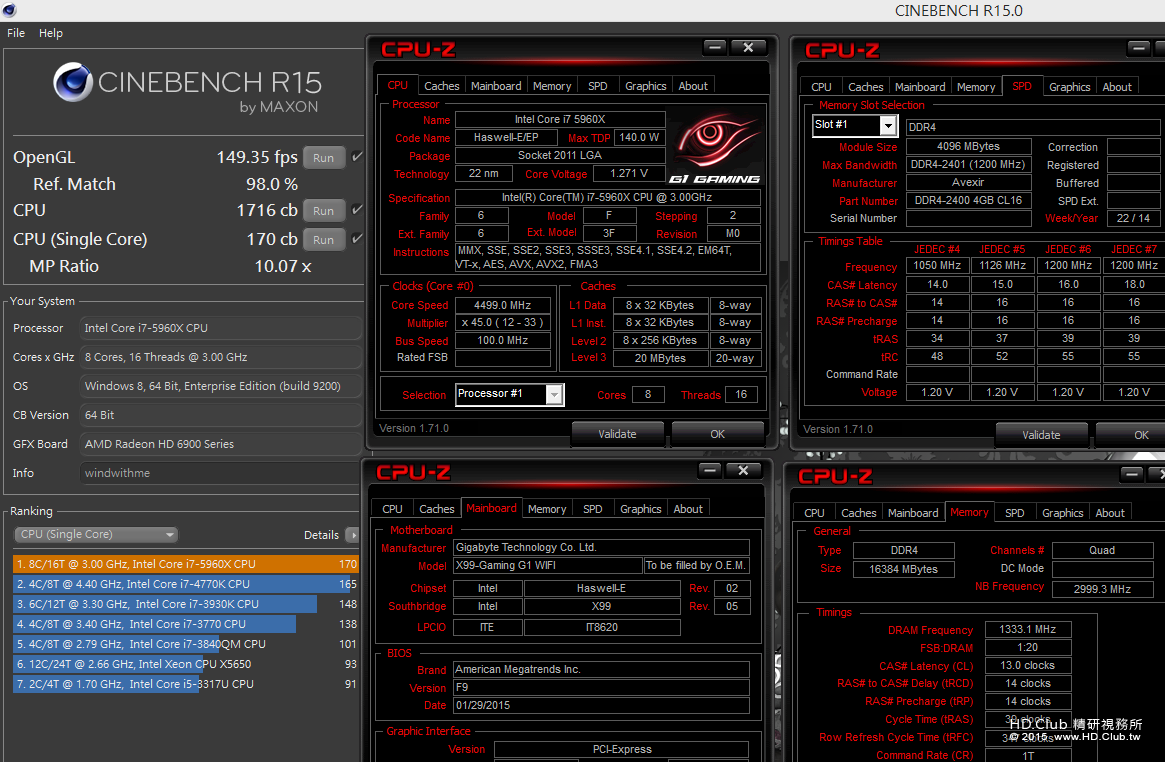Run the OpenGL benchmark test
Screen dimensions: 1165x762
click(x=323, y=158)
